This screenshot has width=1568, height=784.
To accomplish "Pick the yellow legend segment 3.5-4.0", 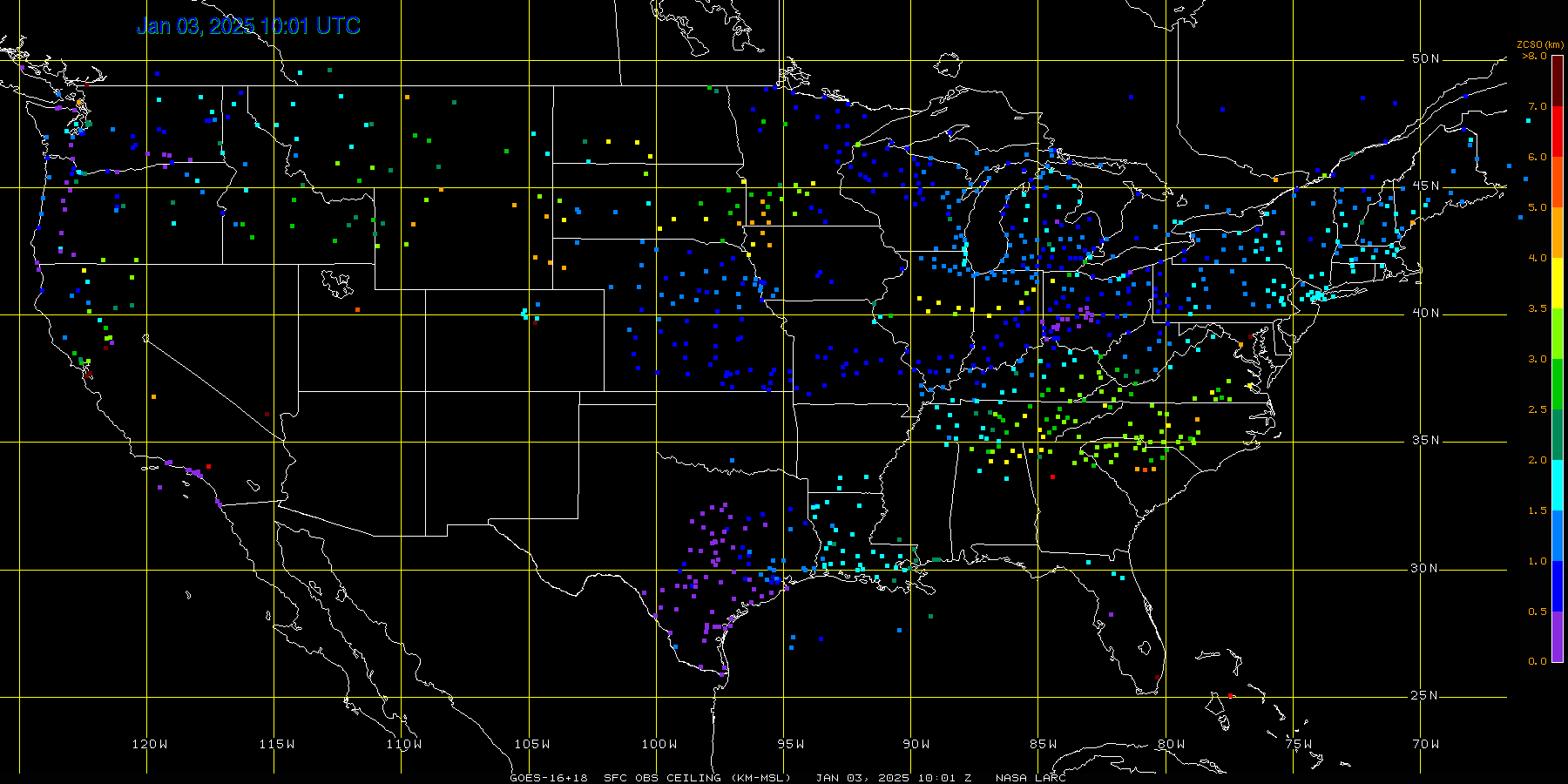I will point(1558,283).
